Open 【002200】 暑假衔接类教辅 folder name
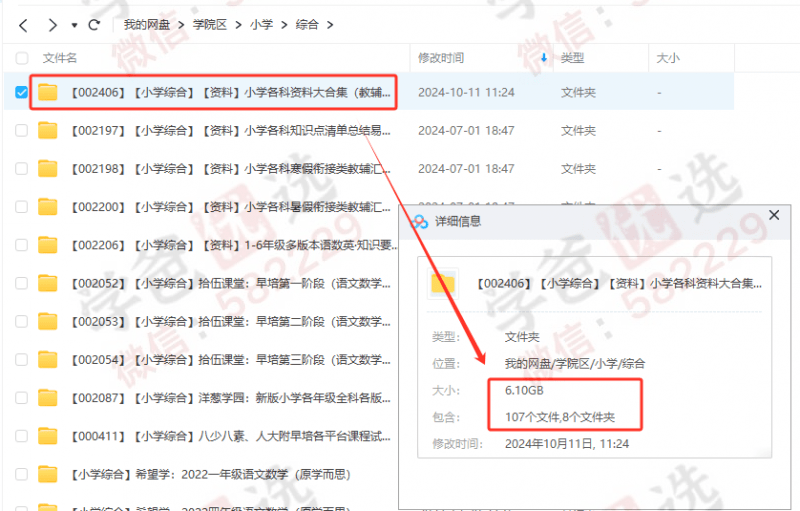The width and height of the screenshot is (800, 511). 230,207
